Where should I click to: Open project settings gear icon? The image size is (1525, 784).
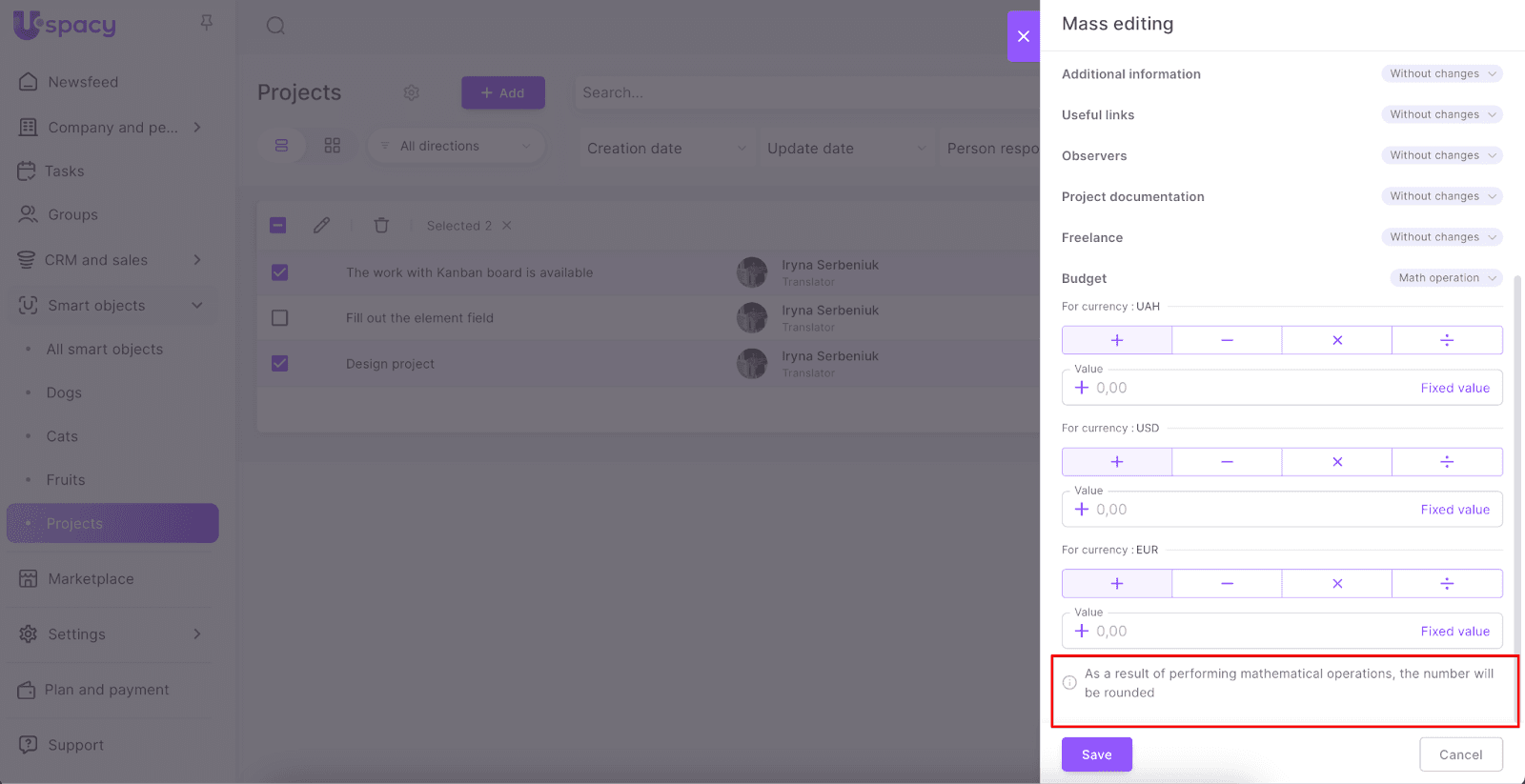click(x=412, y=92)
